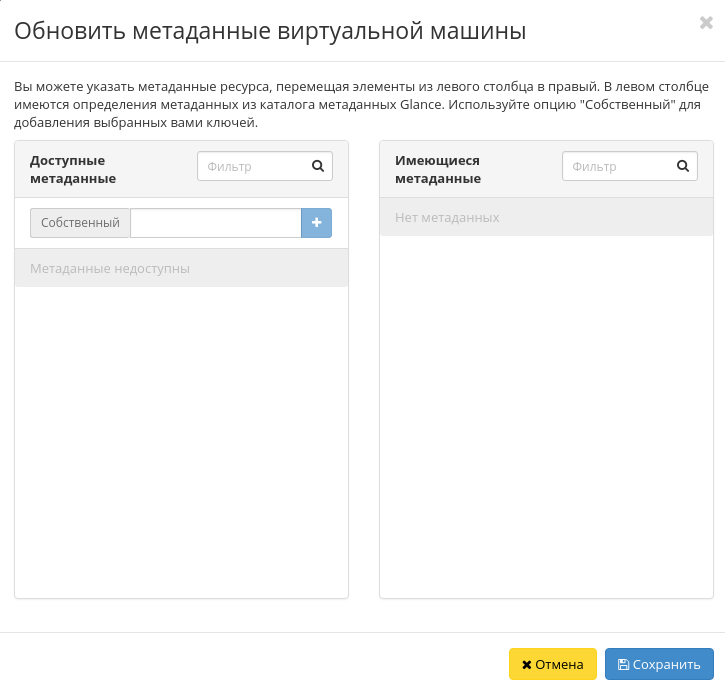Click the magnifier icon in the right filter
This screenshot has height=692, width=725.
(683, 166)
